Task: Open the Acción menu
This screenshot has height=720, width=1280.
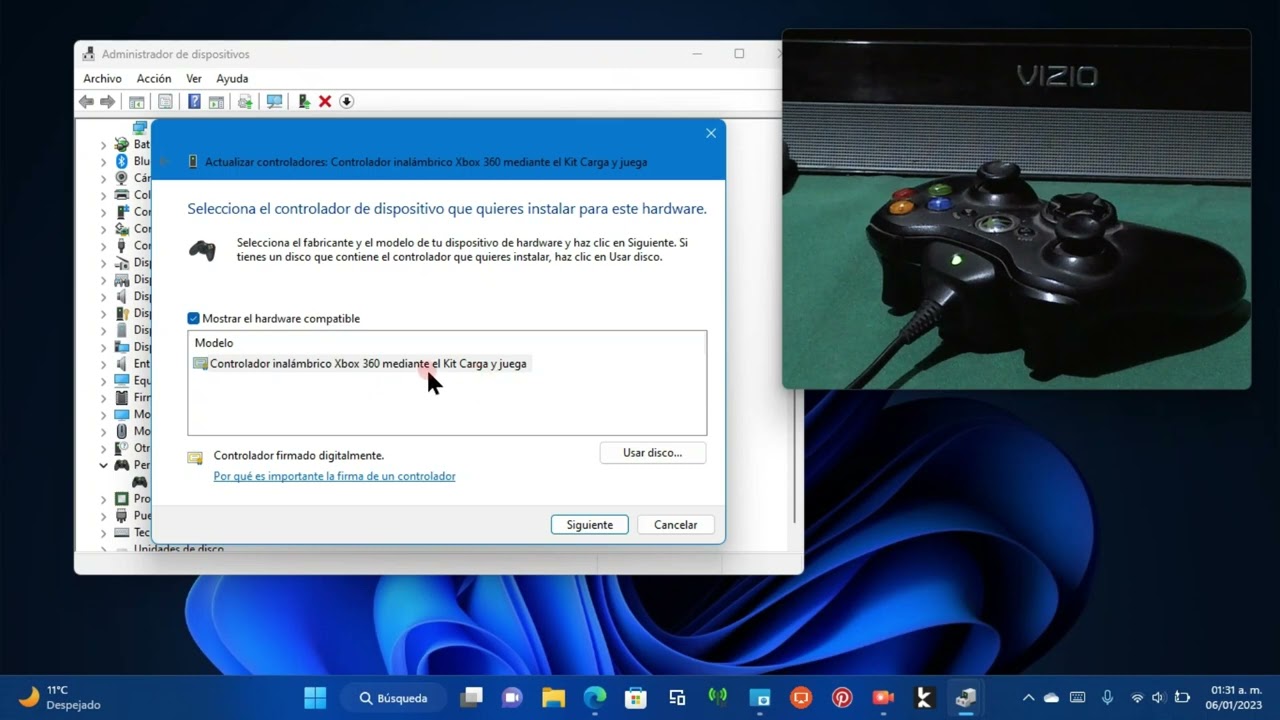Action: tap(154, 79)
